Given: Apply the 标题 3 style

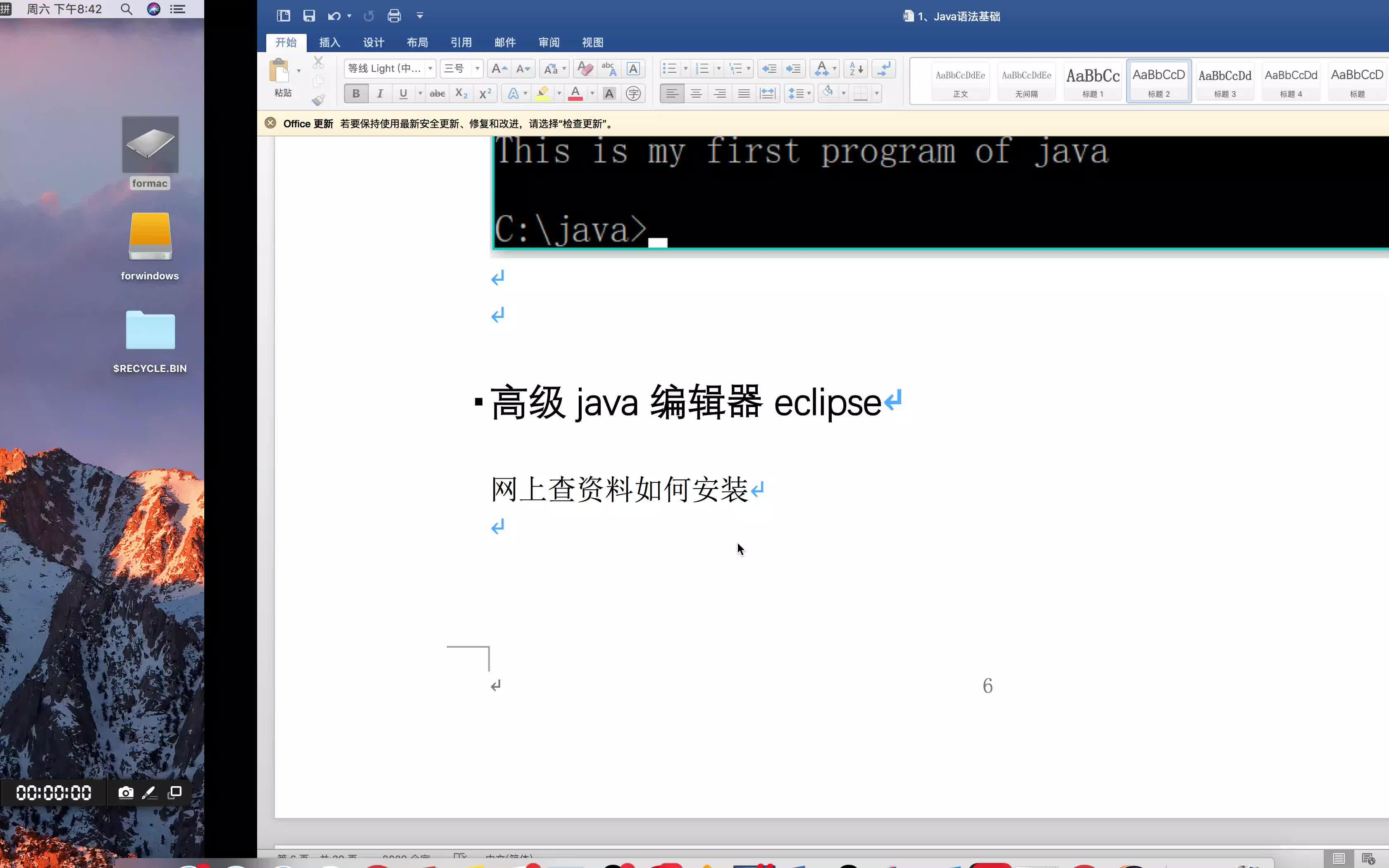Looking at the screenshot, I should tap(1225, 81).
